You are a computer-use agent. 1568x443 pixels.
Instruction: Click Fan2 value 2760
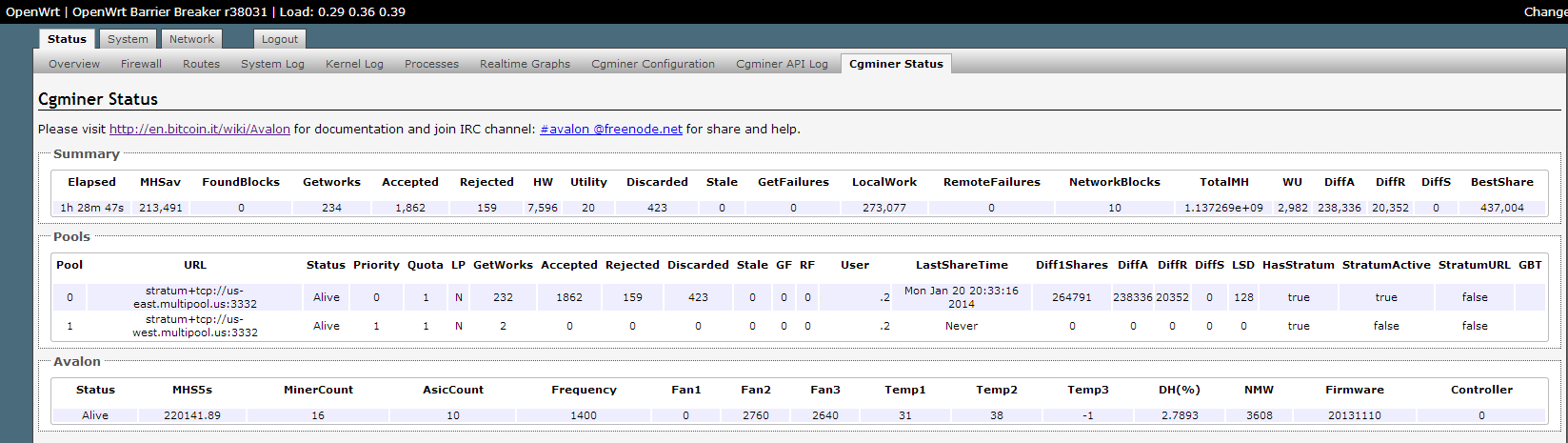click(756, 415)
